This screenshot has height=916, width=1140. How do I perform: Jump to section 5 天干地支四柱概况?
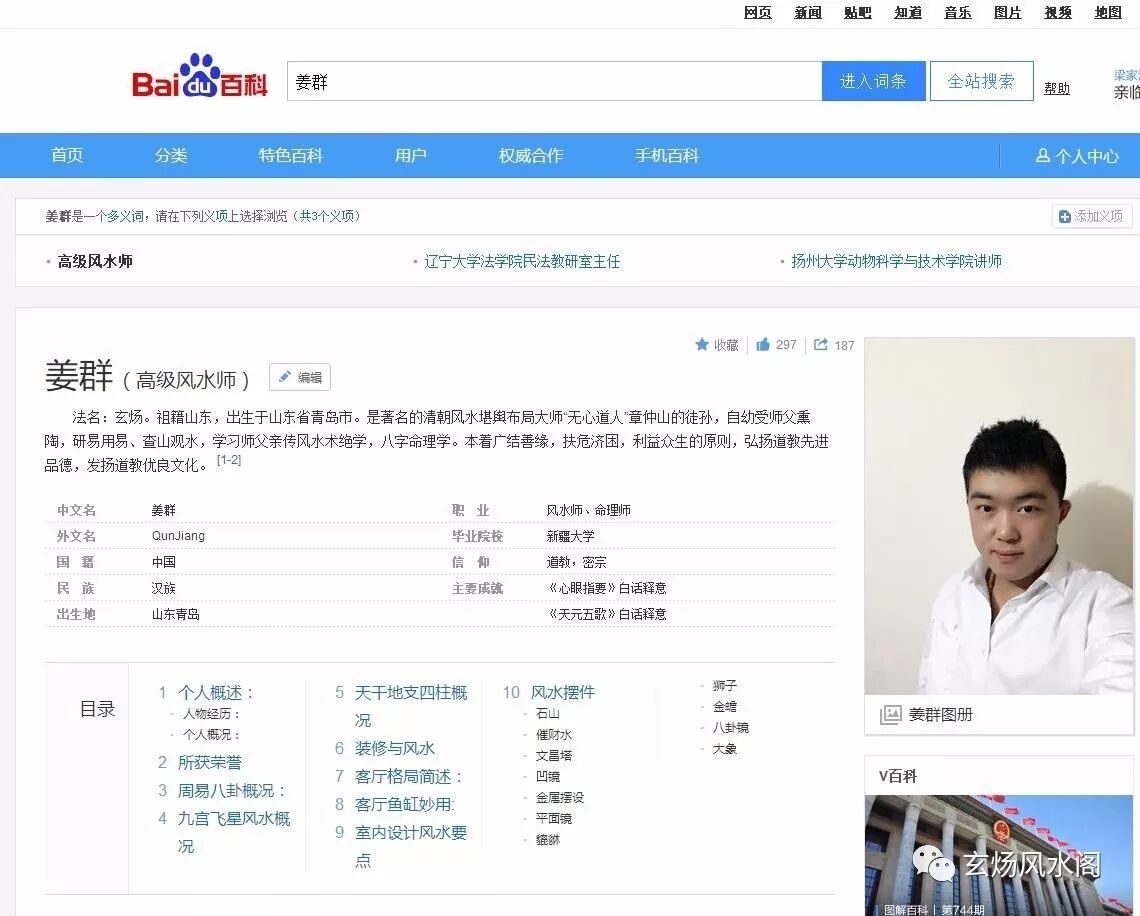(411, 705)
